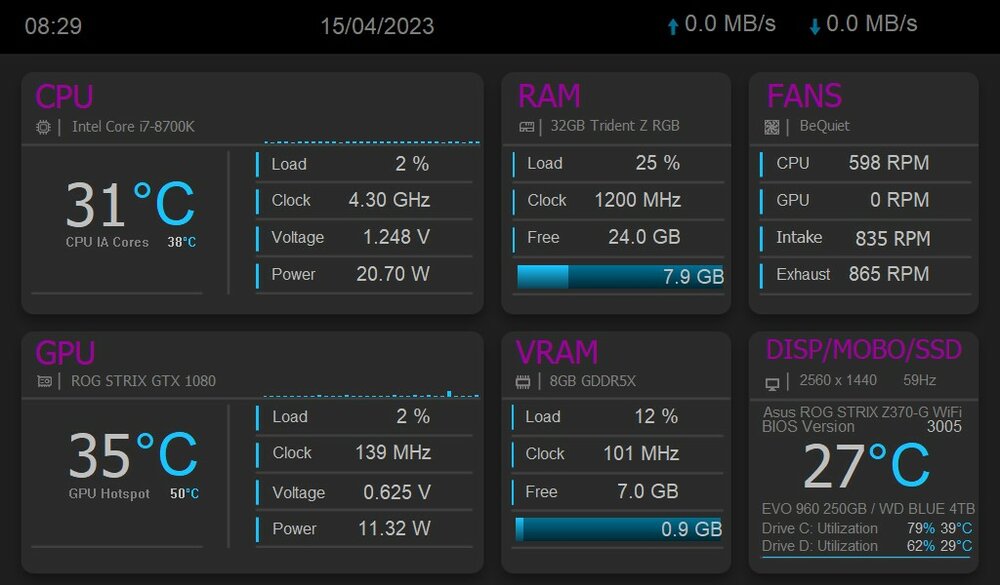Click the CPU load history graph

pos(371,141)
